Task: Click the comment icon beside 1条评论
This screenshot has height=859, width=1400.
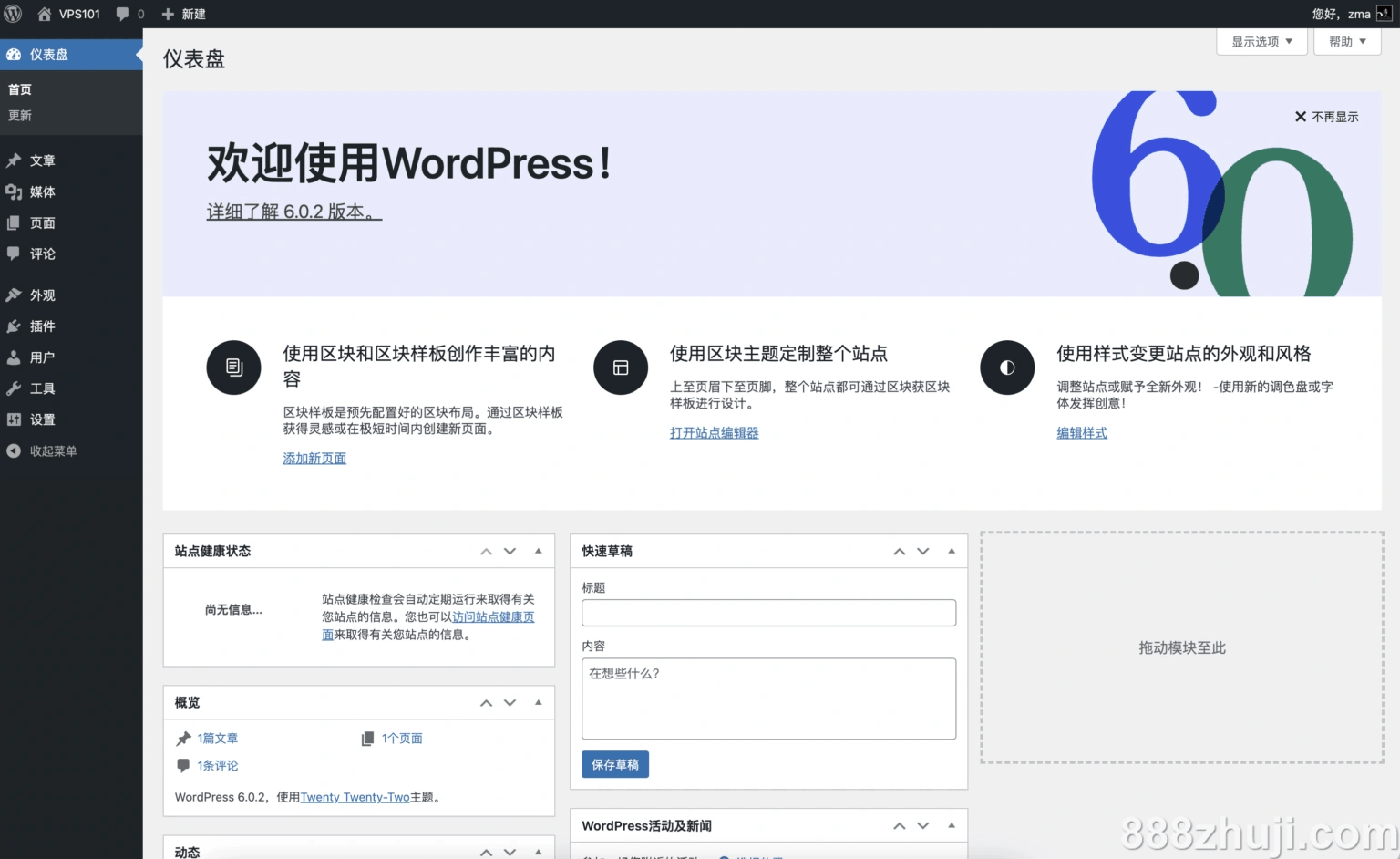Action: pyautogui.click(x=183, y=766)
